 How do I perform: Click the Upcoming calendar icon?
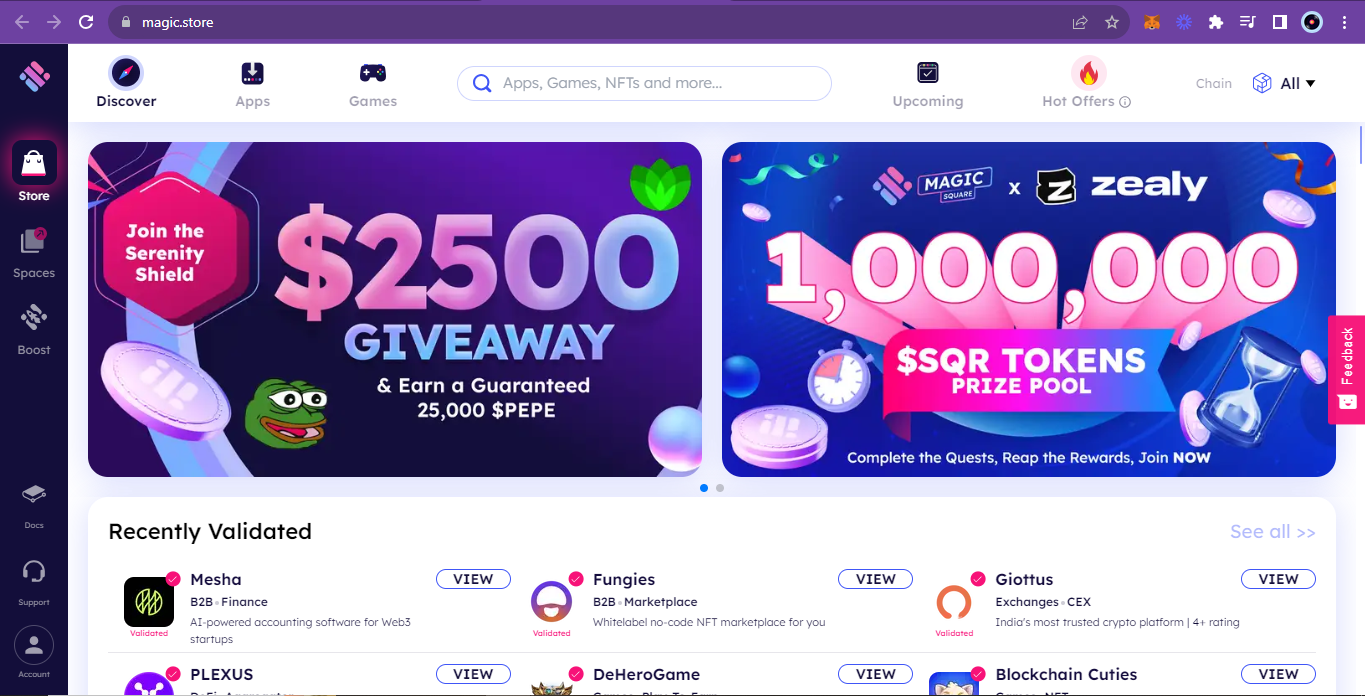pyautogui.click(x=928, y=73)
